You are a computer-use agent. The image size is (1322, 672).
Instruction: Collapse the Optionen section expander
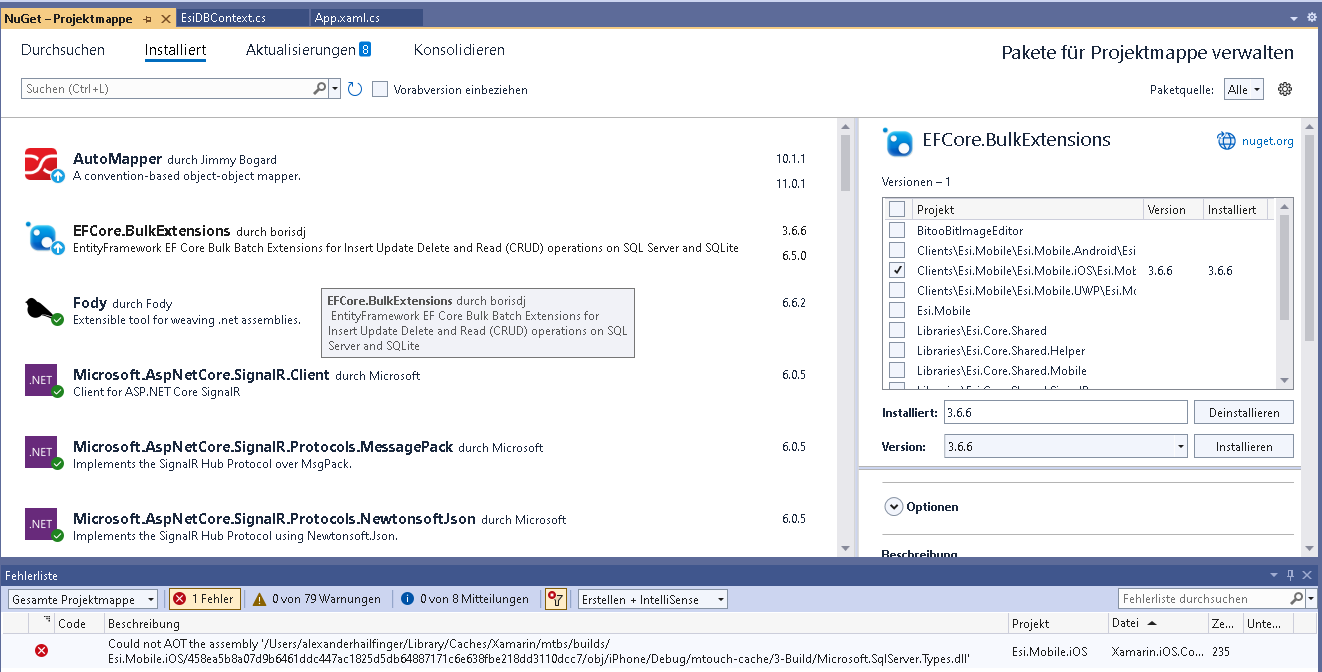[x=894, y=507]
